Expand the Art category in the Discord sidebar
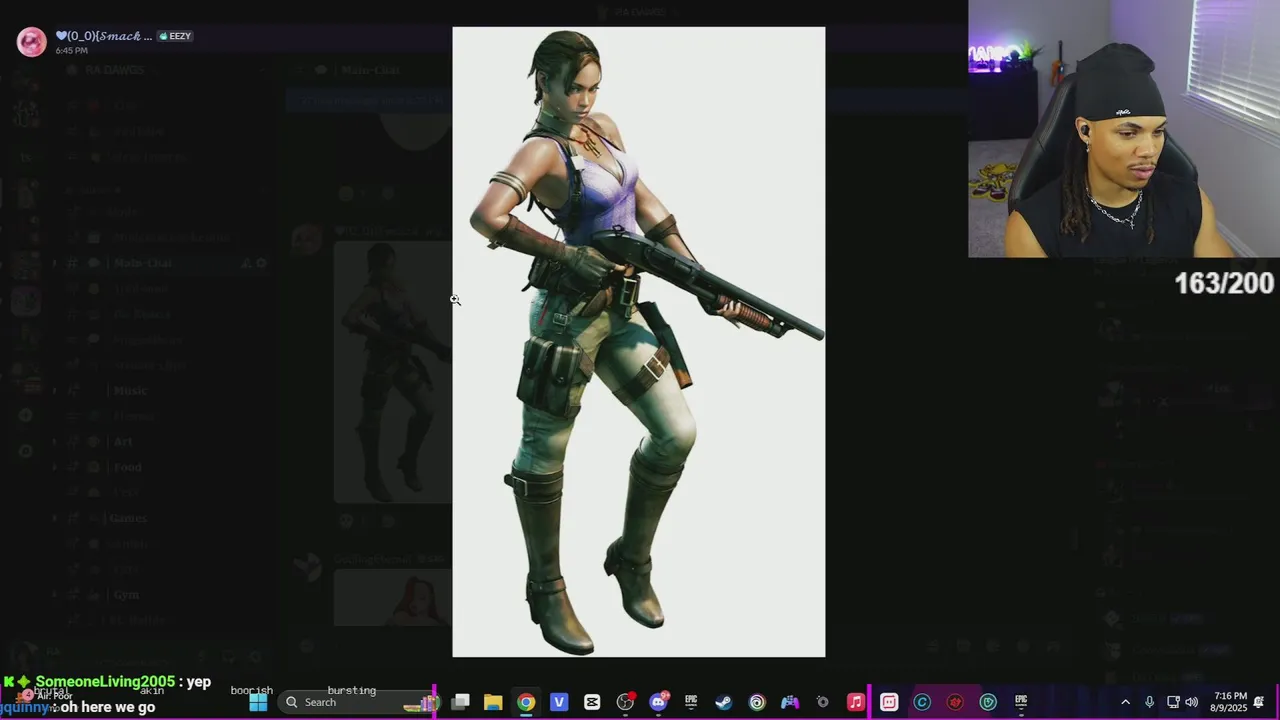This screenshot has width=1280, height=720. click(123, 442)
